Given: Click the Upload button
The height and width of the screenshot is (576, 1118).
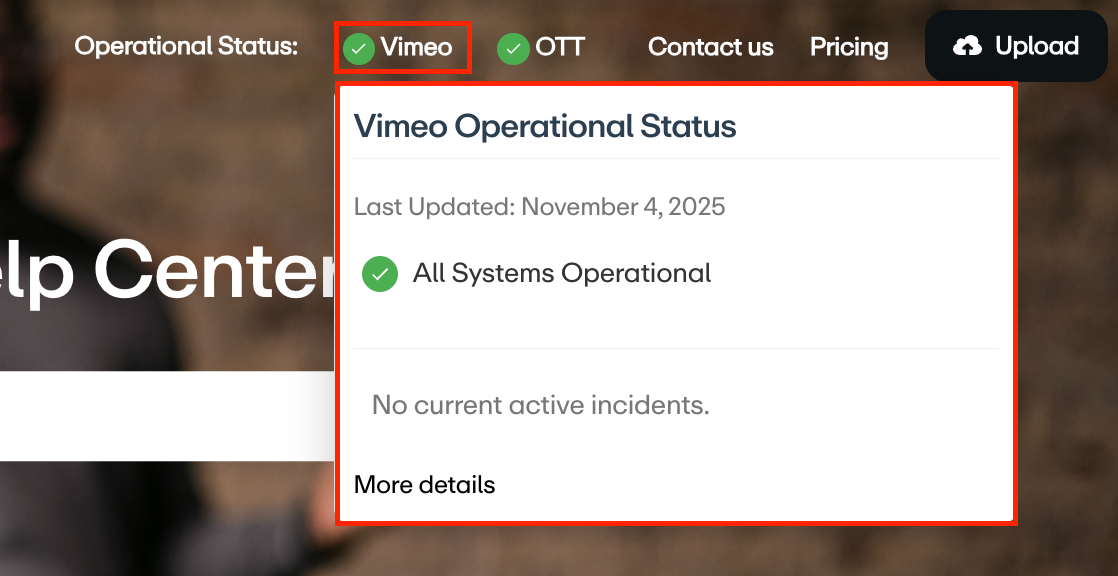Looking at the screenshot, I should (x=1015, y=45).
